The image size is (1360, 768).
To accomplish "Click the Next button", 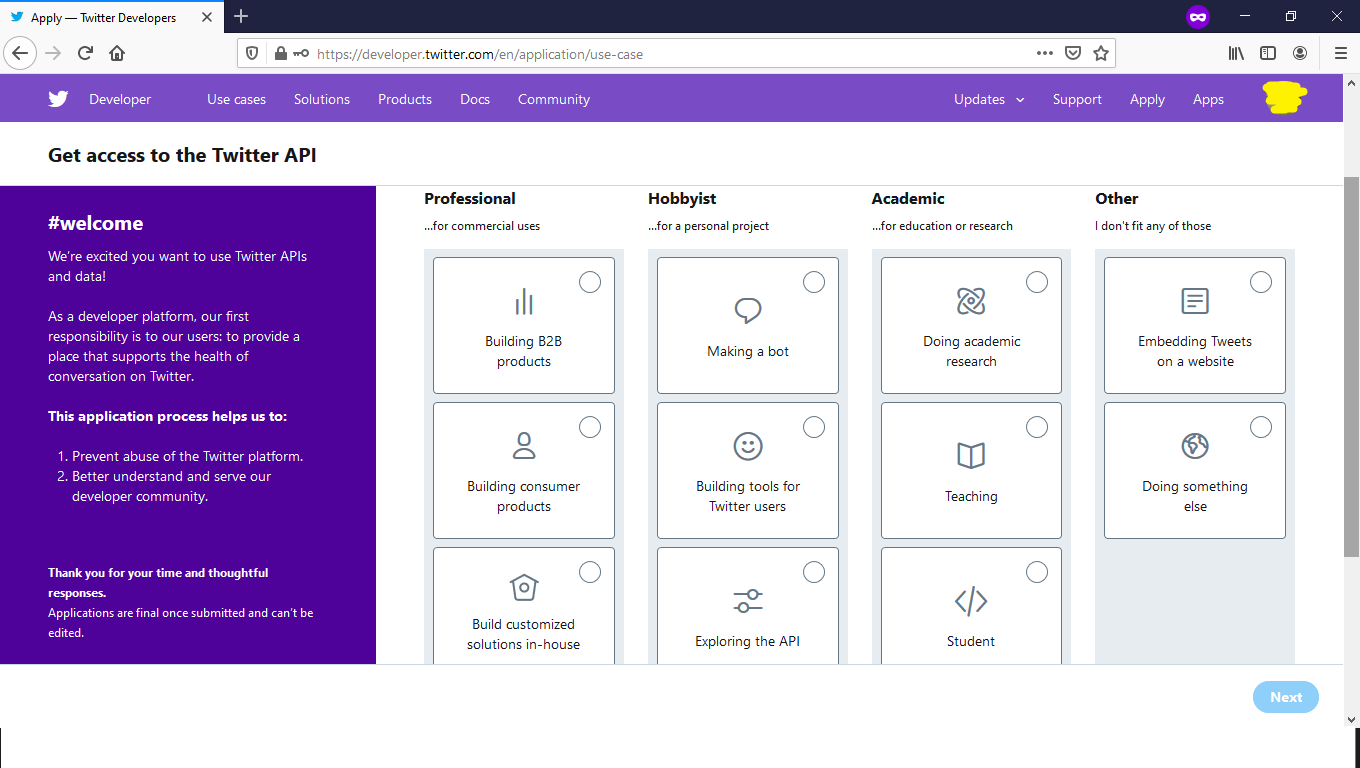I will 1286,697.
